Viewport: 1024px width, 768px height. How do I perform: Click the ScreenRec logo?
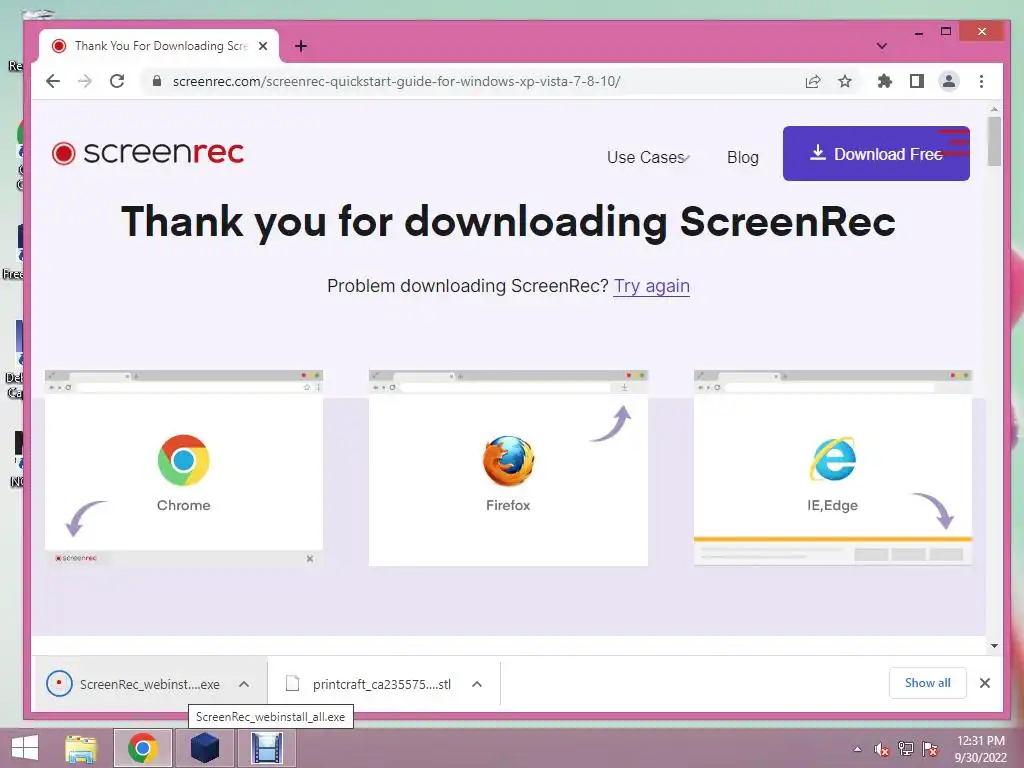point(148,153)
